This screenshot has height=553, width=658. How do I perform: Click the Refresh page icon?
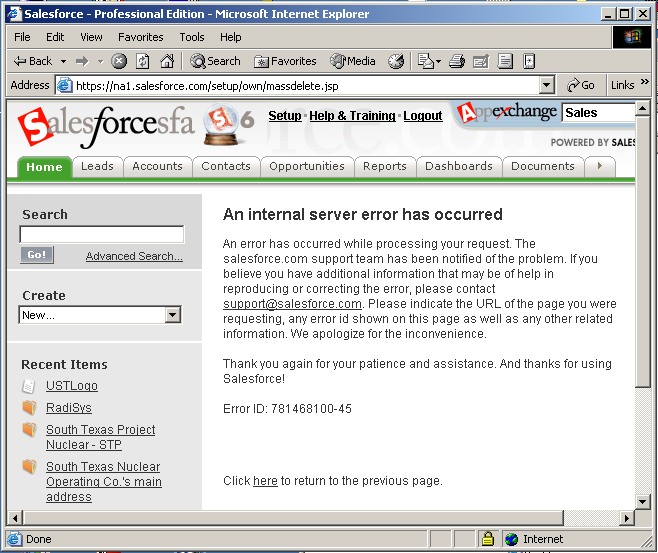[x=143, y=61]
